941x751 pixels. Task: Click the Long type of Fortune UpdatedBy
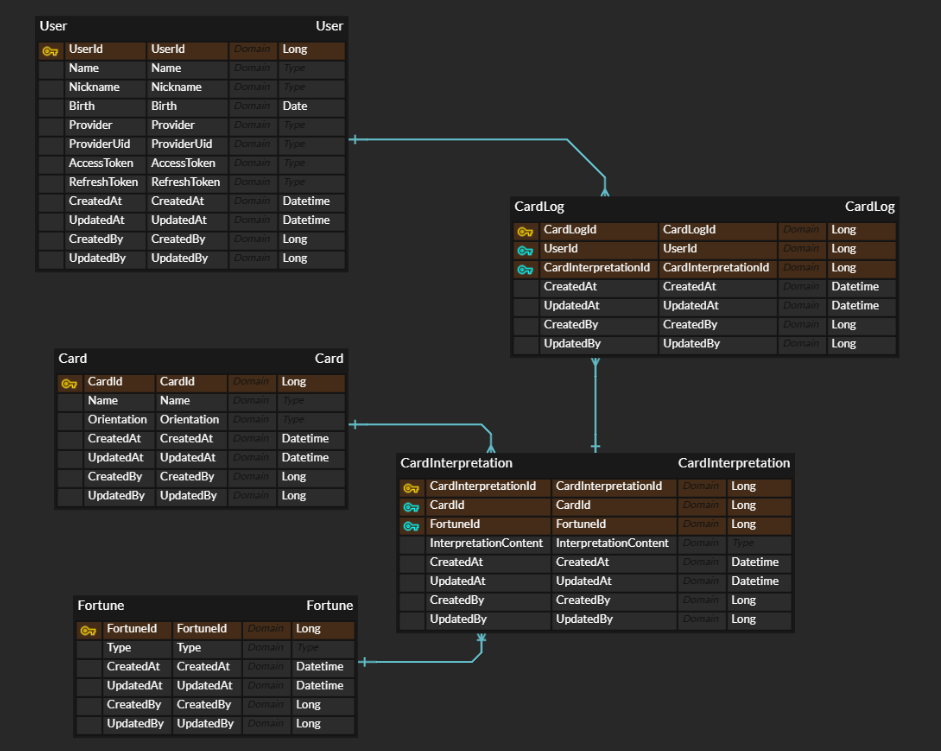[x=323, y=724]
